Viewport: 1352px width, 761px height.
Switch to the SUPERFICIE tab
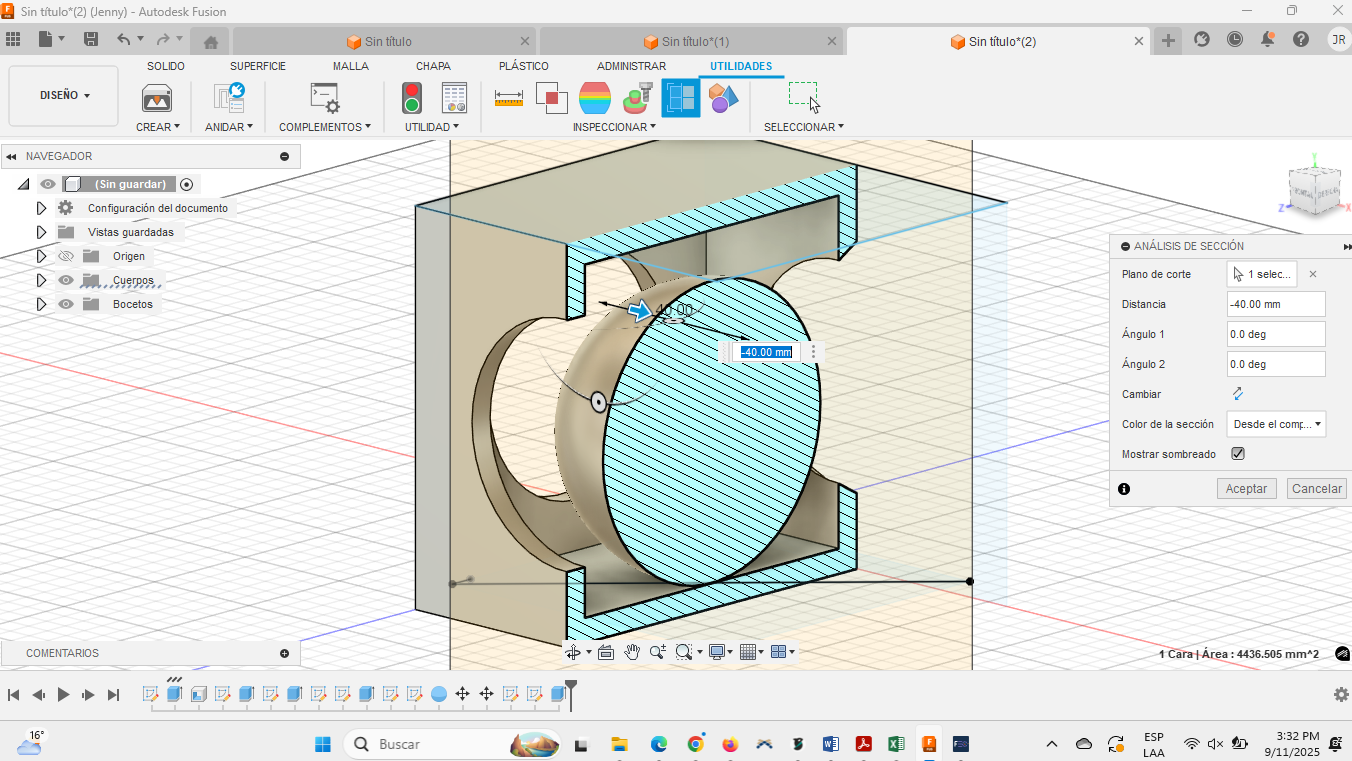point(258,66)
